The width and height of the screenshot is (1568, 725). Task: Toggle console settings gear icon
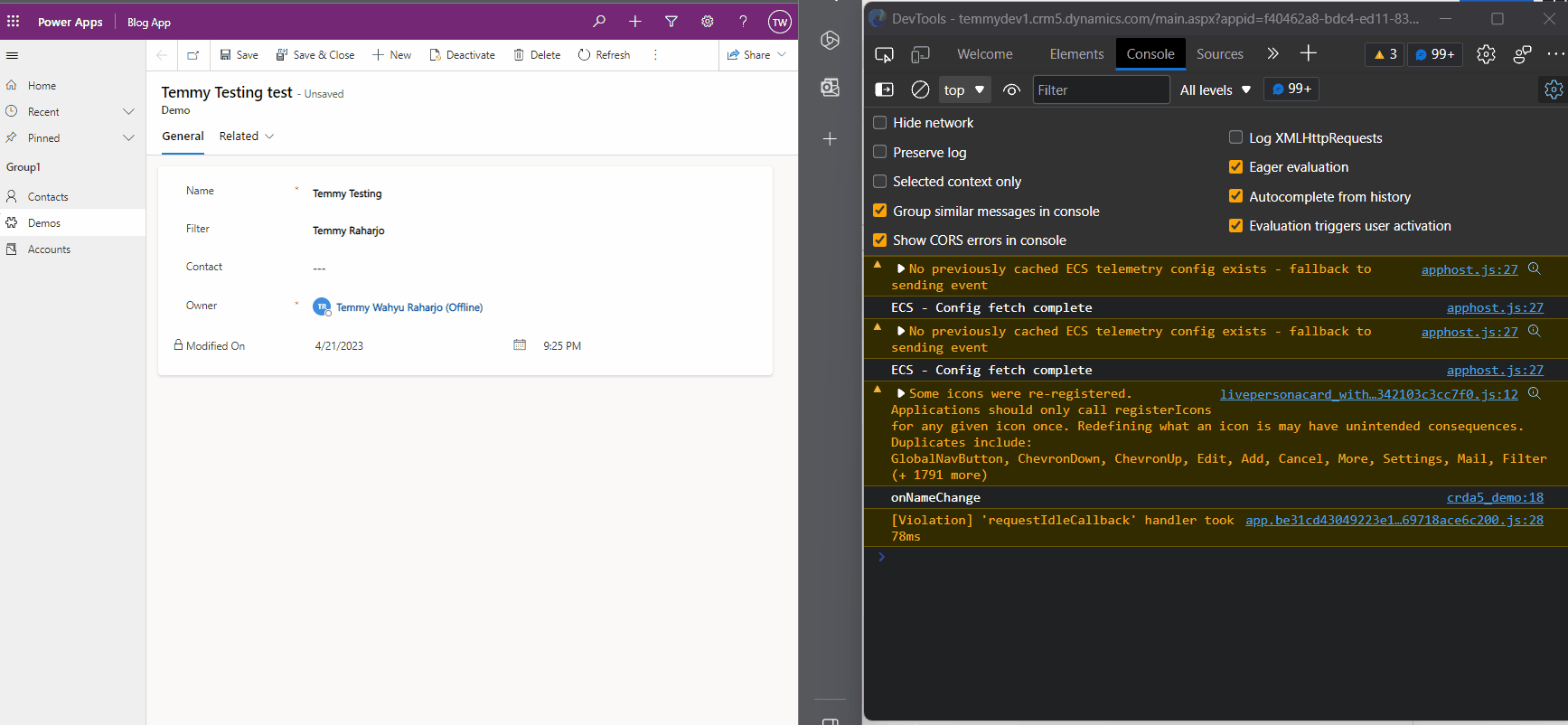pyautogui.click(x=1554, y=89)
